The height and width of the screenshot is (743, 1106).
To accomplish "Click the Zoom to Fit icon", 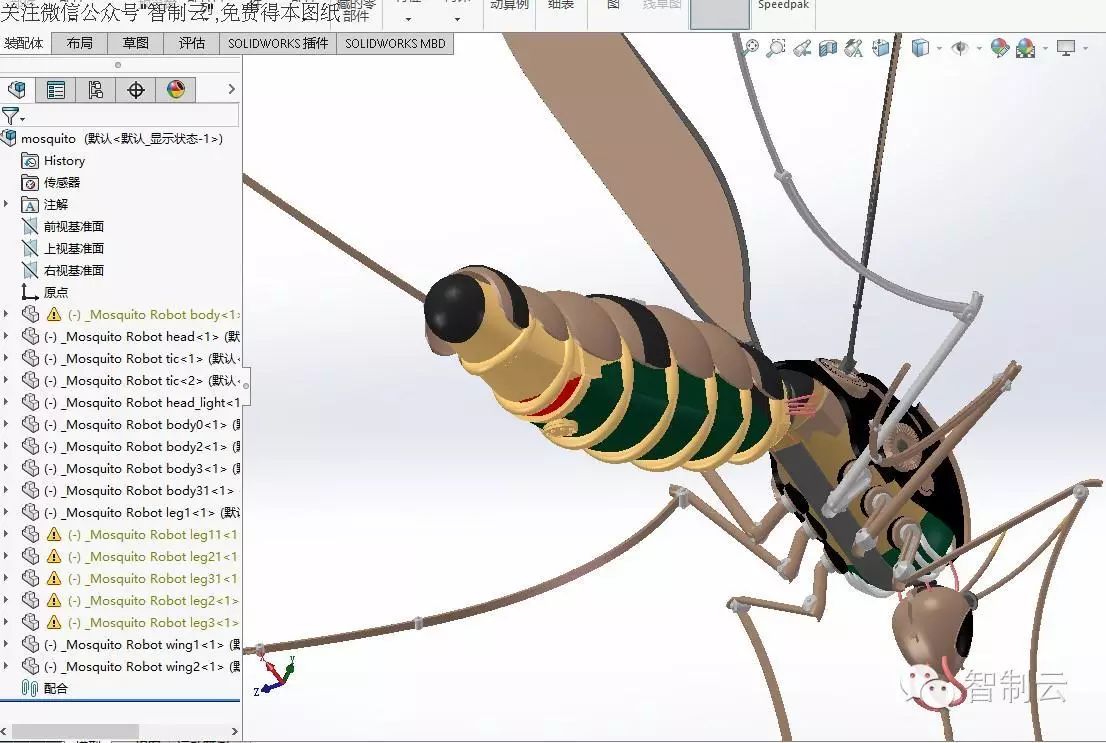I will tap(750, 47).
